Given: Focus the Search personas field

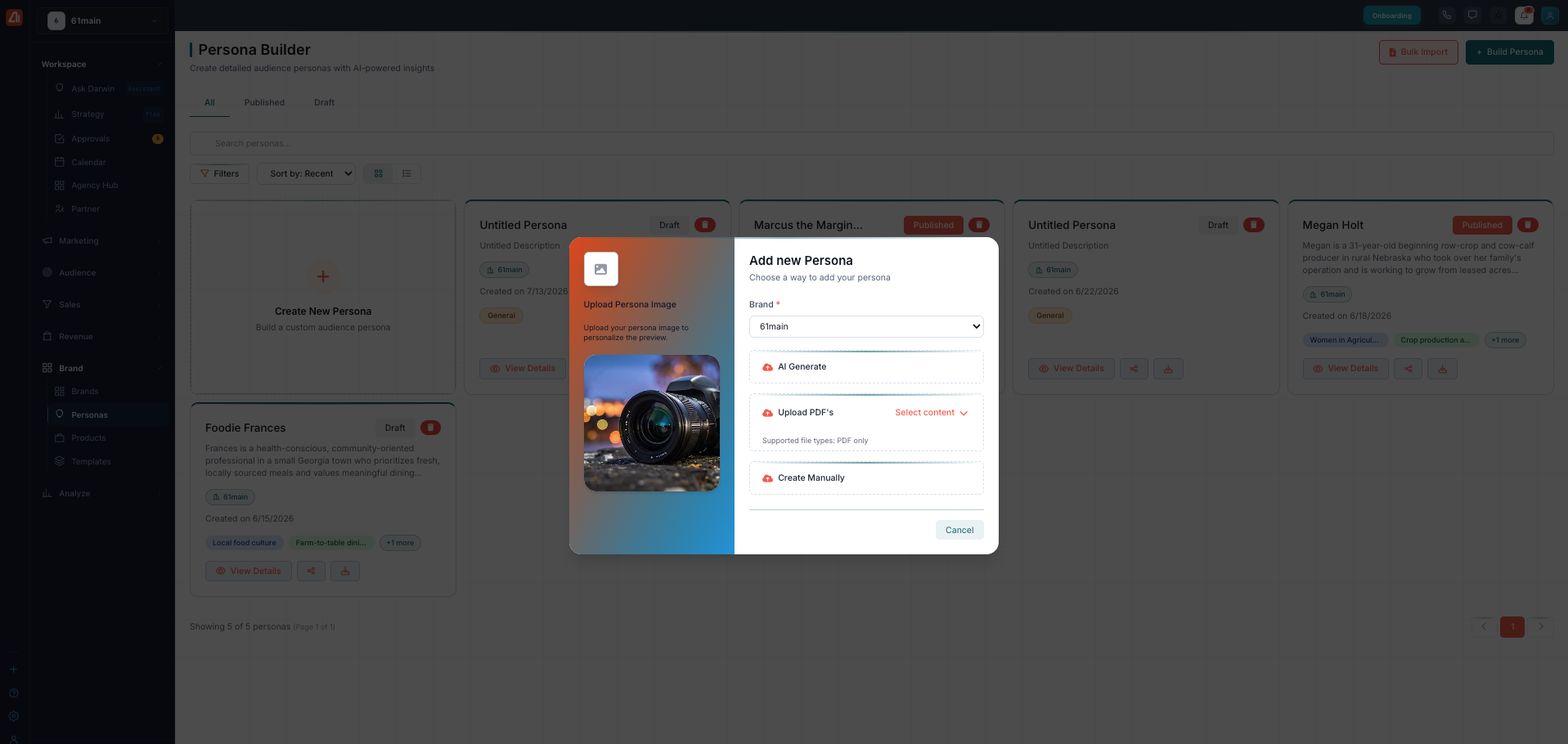Looking at the screenshot, I should click(x=872, y=143).
